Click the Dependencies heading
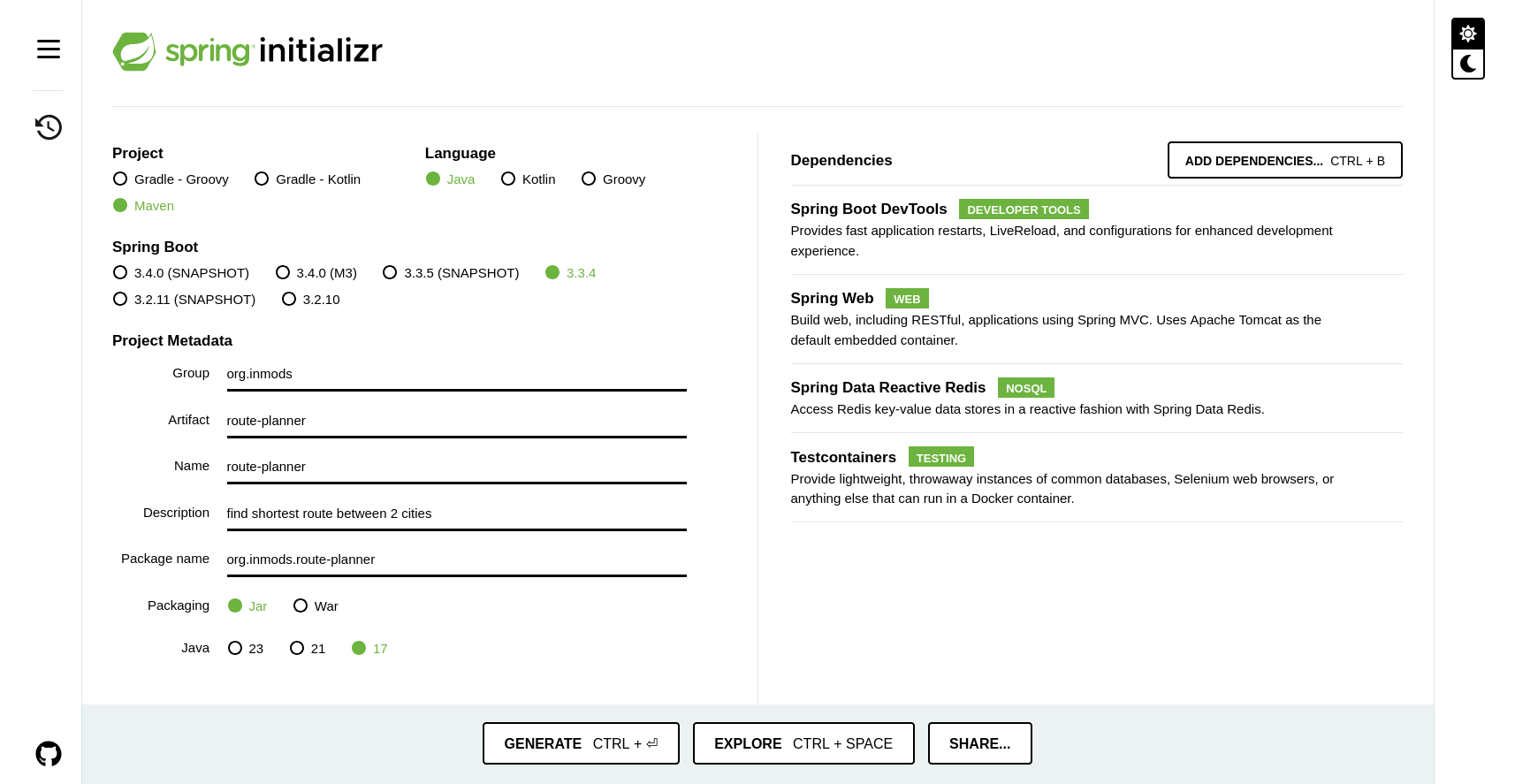 click(x=841, y=160)
